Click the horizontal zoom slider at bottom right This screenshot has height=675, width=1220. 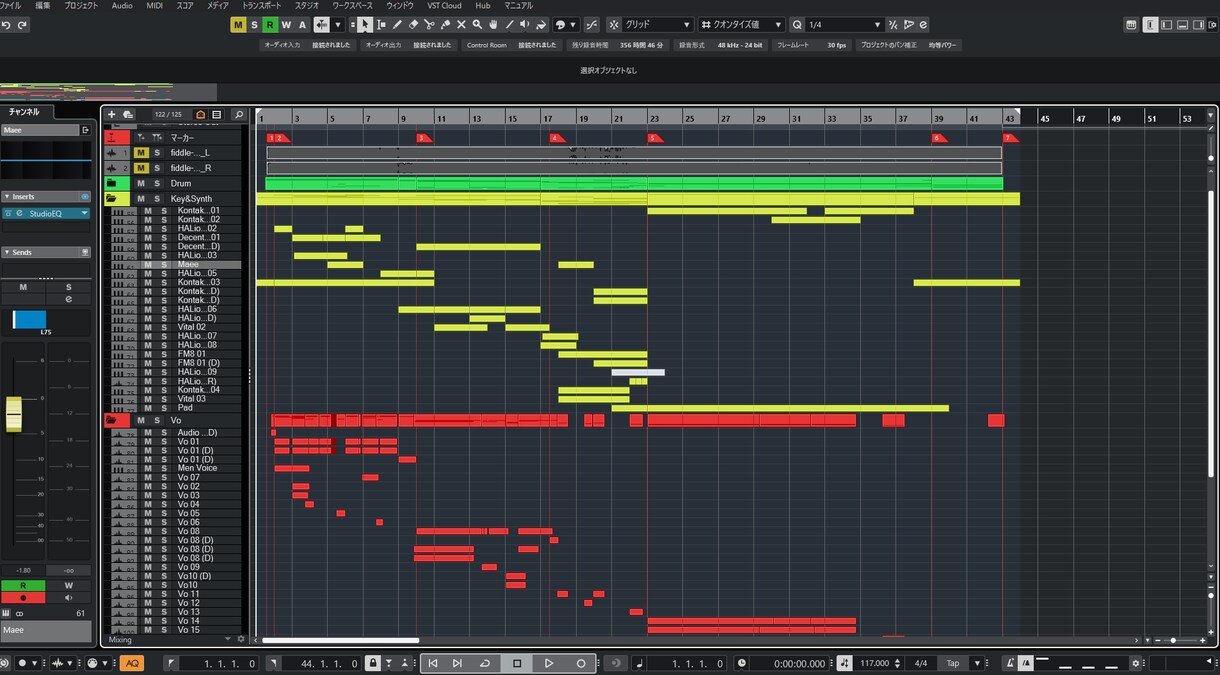click(1173, 640)
